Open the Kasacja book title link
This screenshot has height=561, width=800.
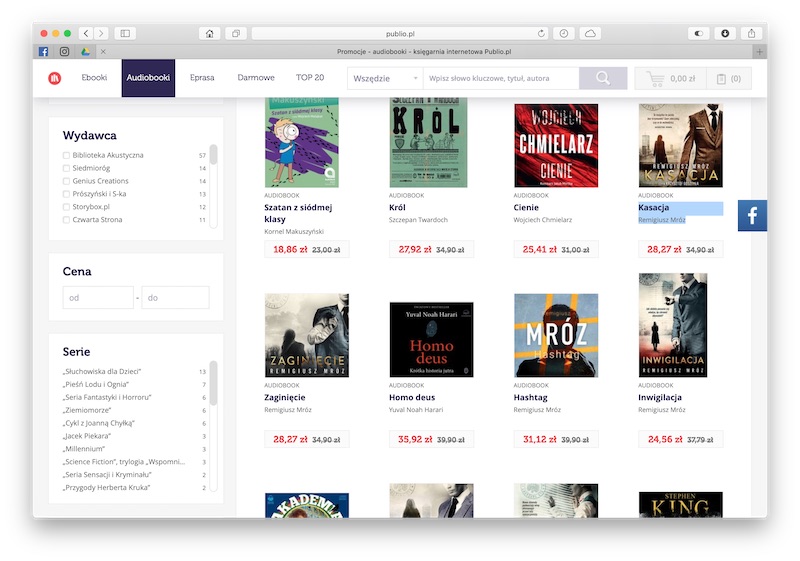click(x=654, y=208)
